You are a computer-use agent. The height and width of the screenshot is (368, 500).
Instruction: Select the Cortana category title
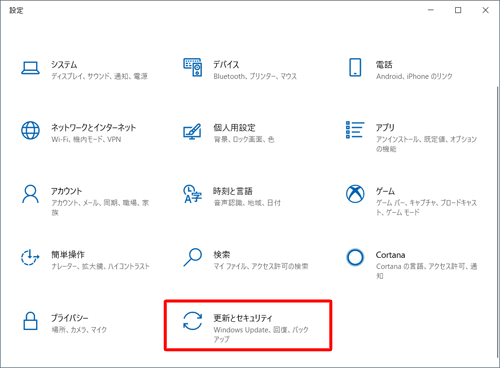[x=390, y=255]
